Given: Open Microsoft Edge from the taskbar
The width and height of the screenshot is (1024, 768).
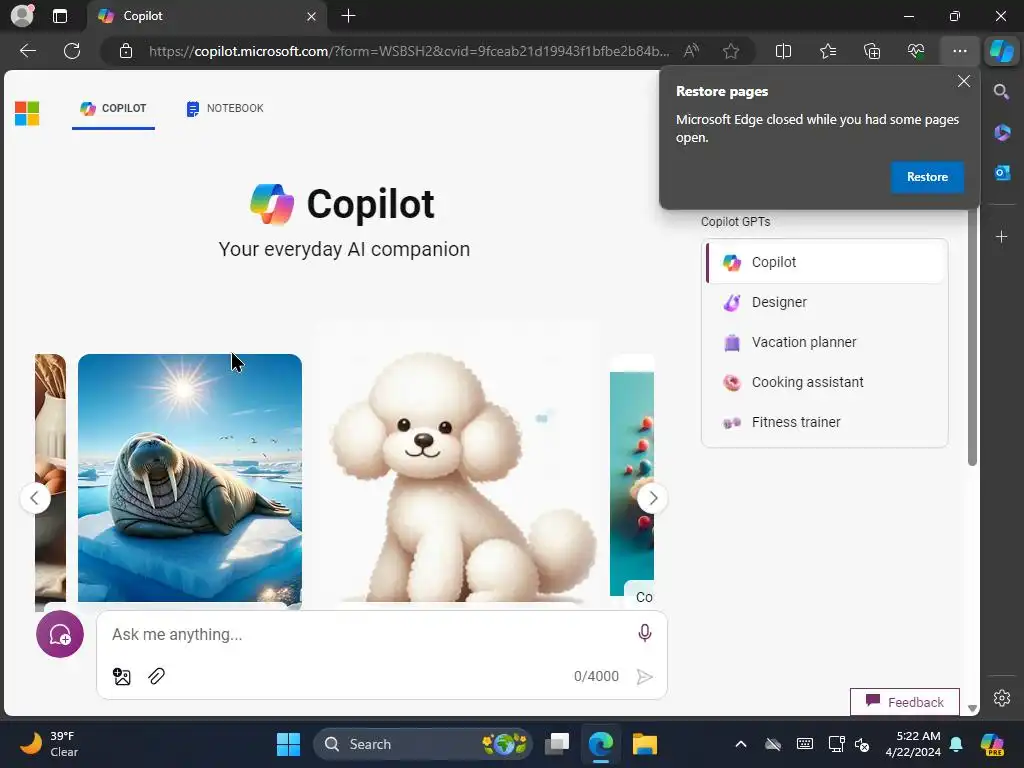Looking at the screenshot, I should pos(601,744).
